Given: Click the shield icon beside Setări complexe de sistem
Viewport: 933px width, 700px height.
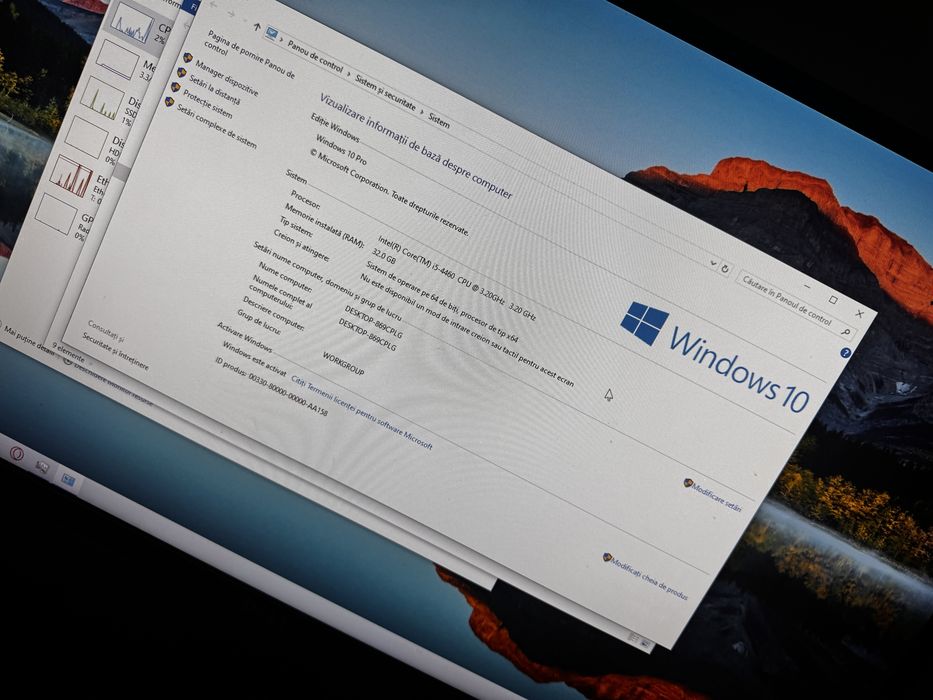Looking at the screenshot, I should [170, 102].
